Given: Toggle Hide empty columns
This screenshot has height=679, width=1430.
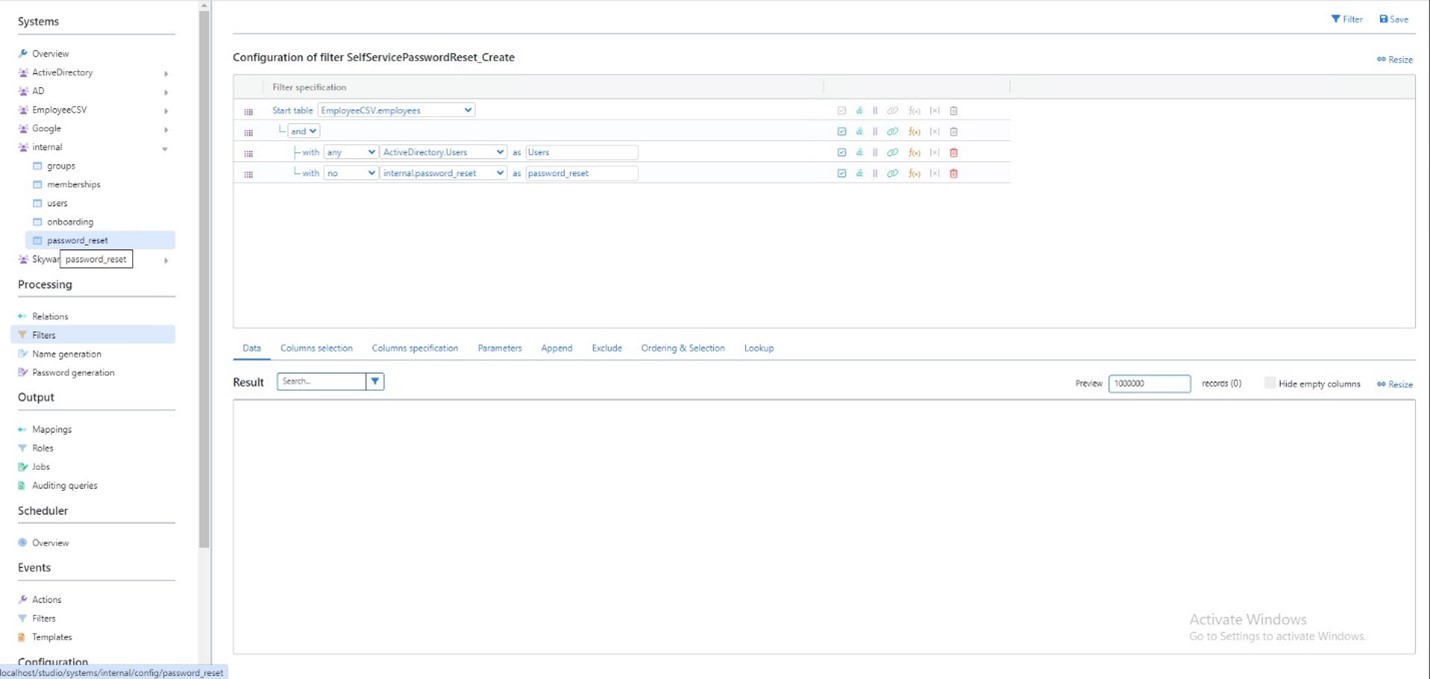Looking at the screenshot, I should pyautogui.click(x=1270, y=383).
